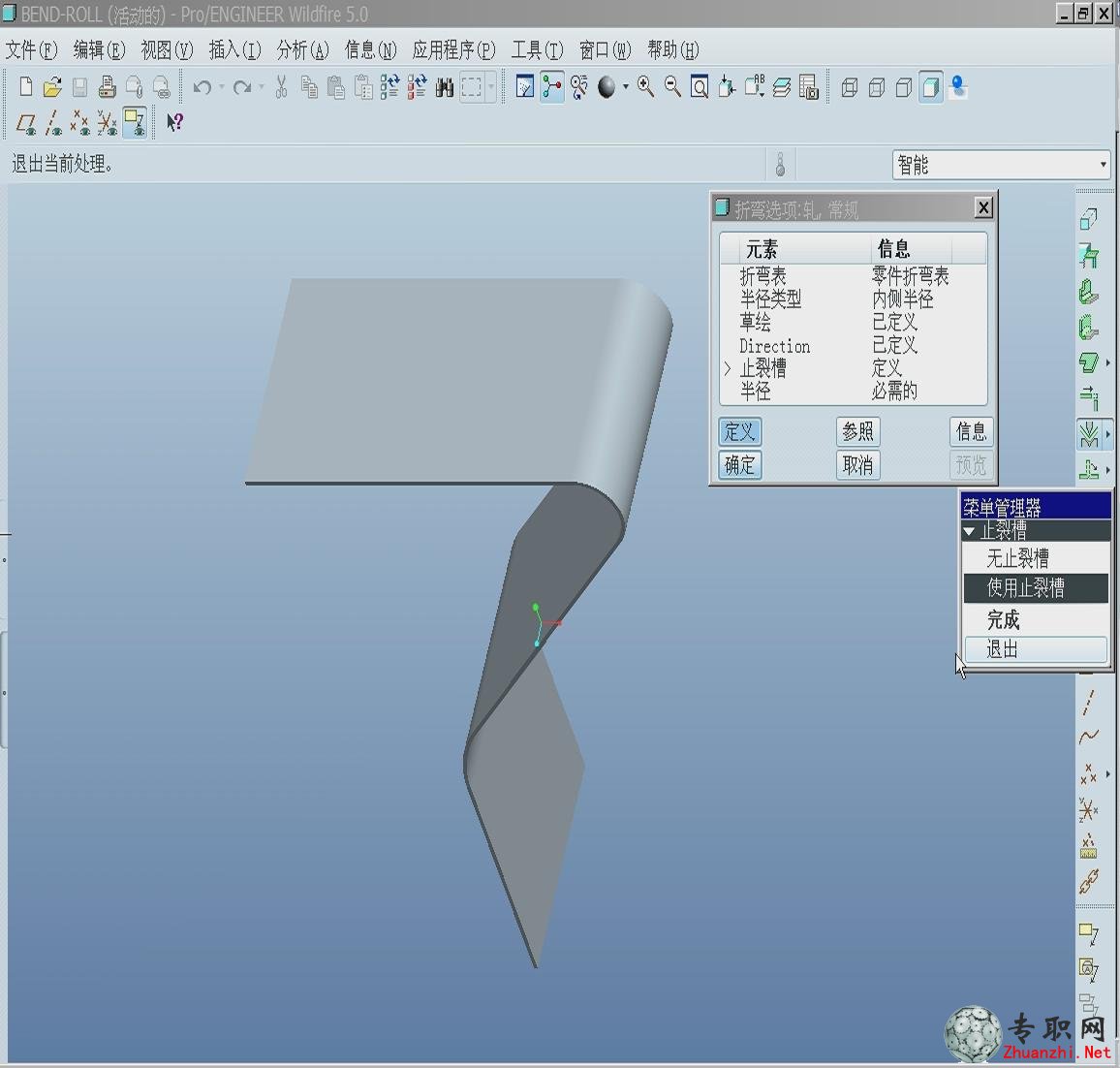Select 使用止裂槽 in menu manager
The image size is (1120, 1068).
[1036, 588]
